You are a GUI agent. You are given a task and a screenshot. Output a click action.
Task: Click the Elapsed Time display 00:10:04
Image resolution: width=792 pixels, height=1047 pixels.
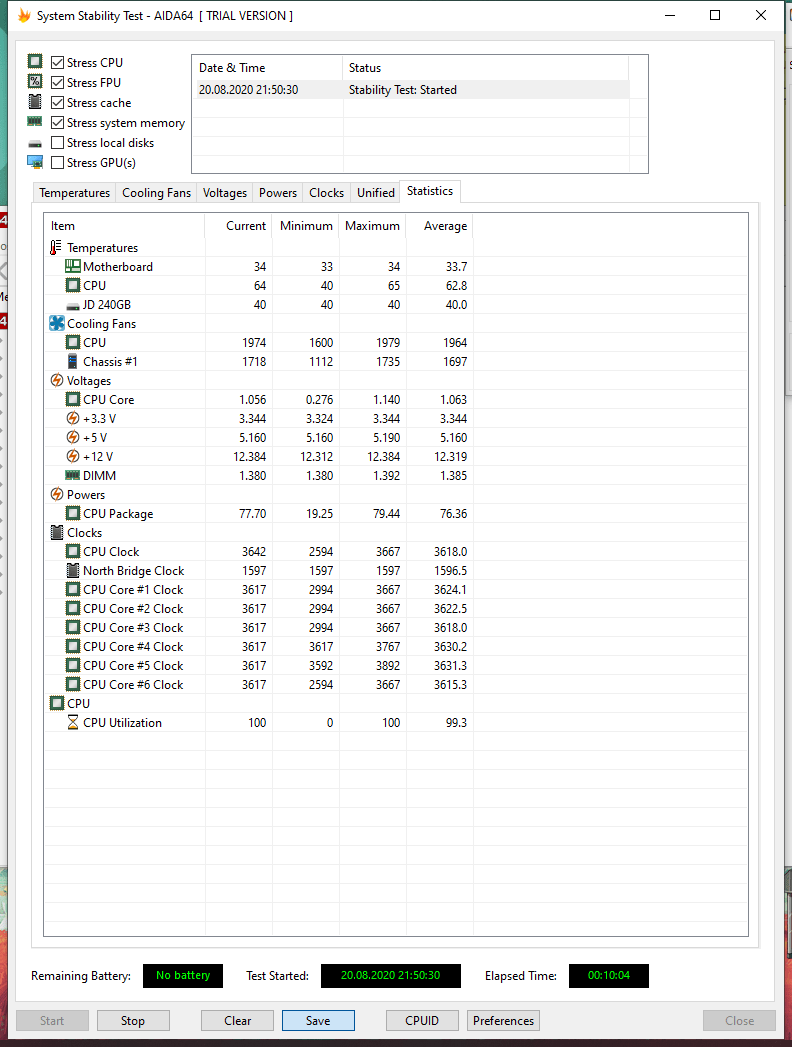pos(608,976)
